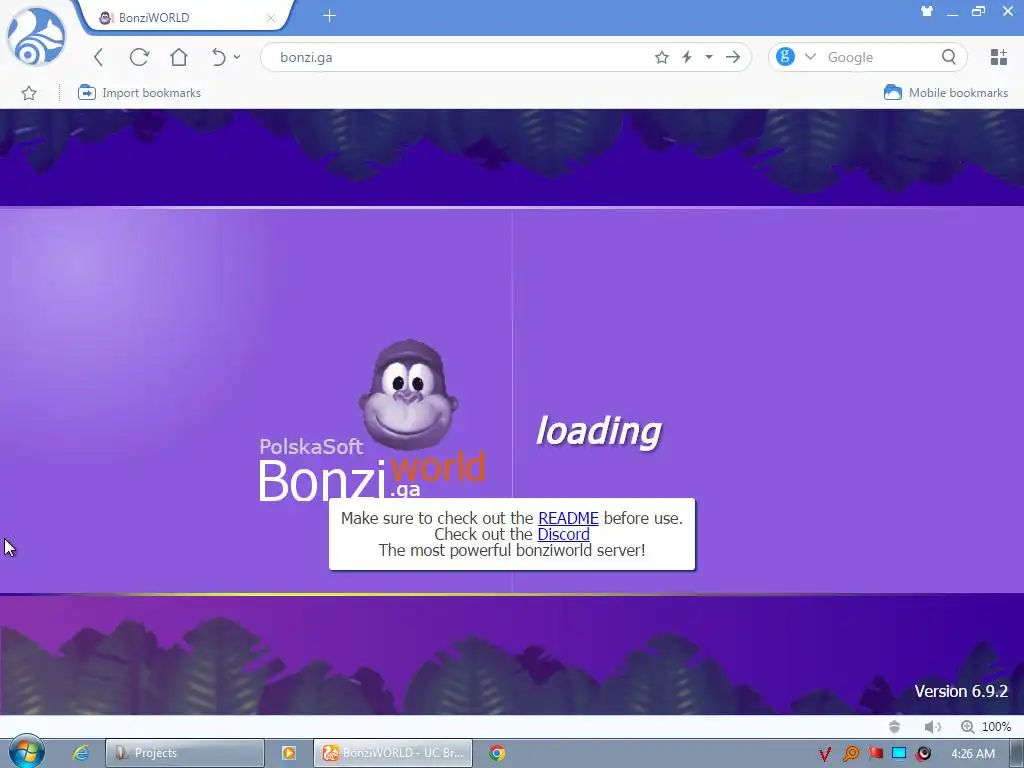The width and height of the screenshot is (1024, 768).
Task: Click the zoom magnifier in status bar
Action: tap(967, 727)
